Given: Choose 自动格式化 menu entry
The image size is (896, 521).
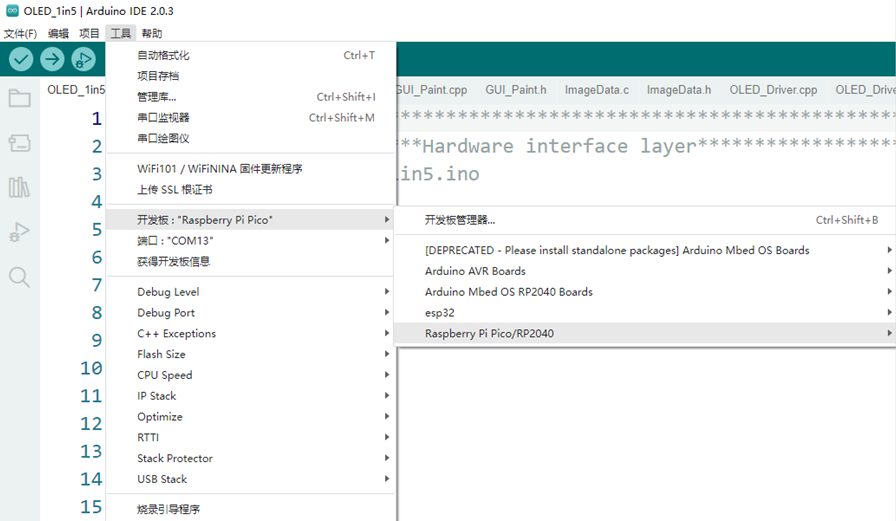Looking at the screenshot, I should click(x=163, y=55).
